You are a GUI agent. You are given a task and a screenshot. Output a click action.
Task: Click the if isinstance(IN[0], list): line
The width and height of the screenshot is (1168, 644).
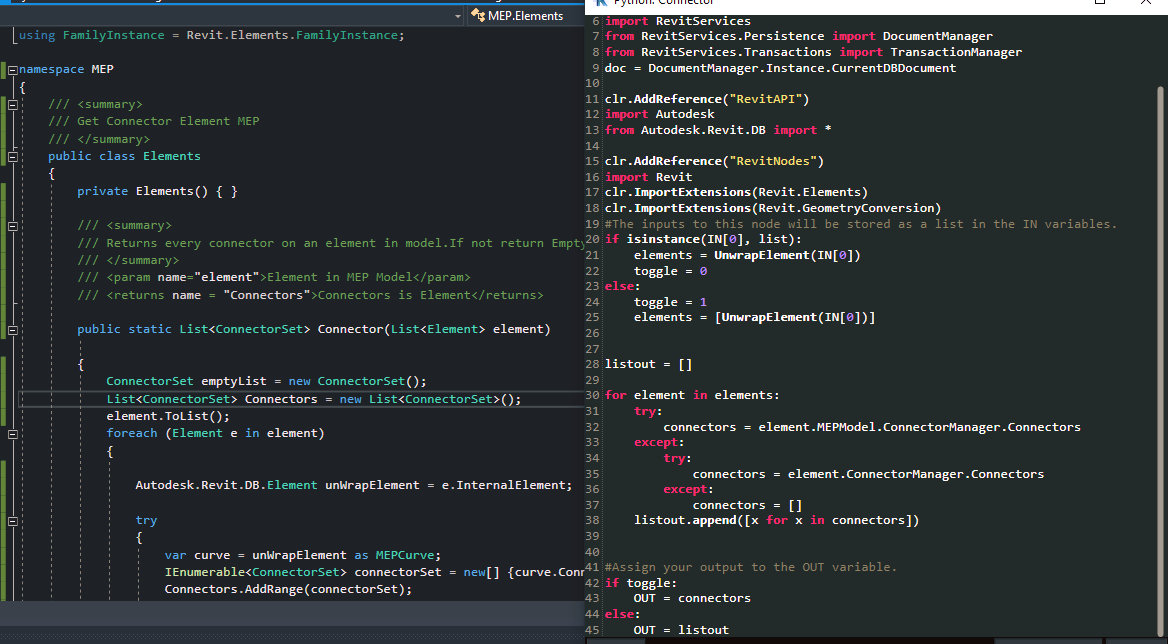[x=703, y=240]
